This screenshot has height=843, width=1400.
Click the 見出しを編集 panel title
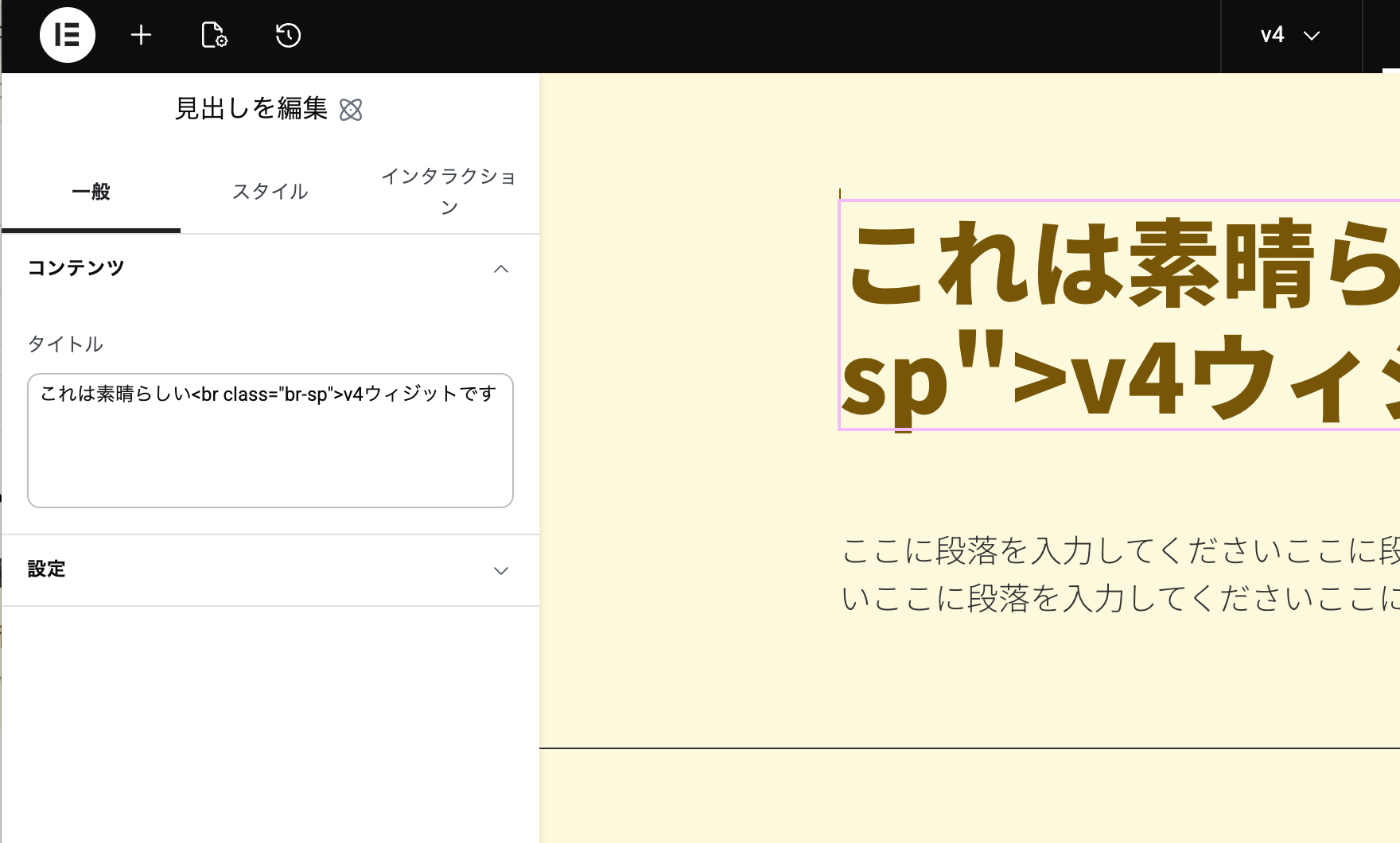251,110
